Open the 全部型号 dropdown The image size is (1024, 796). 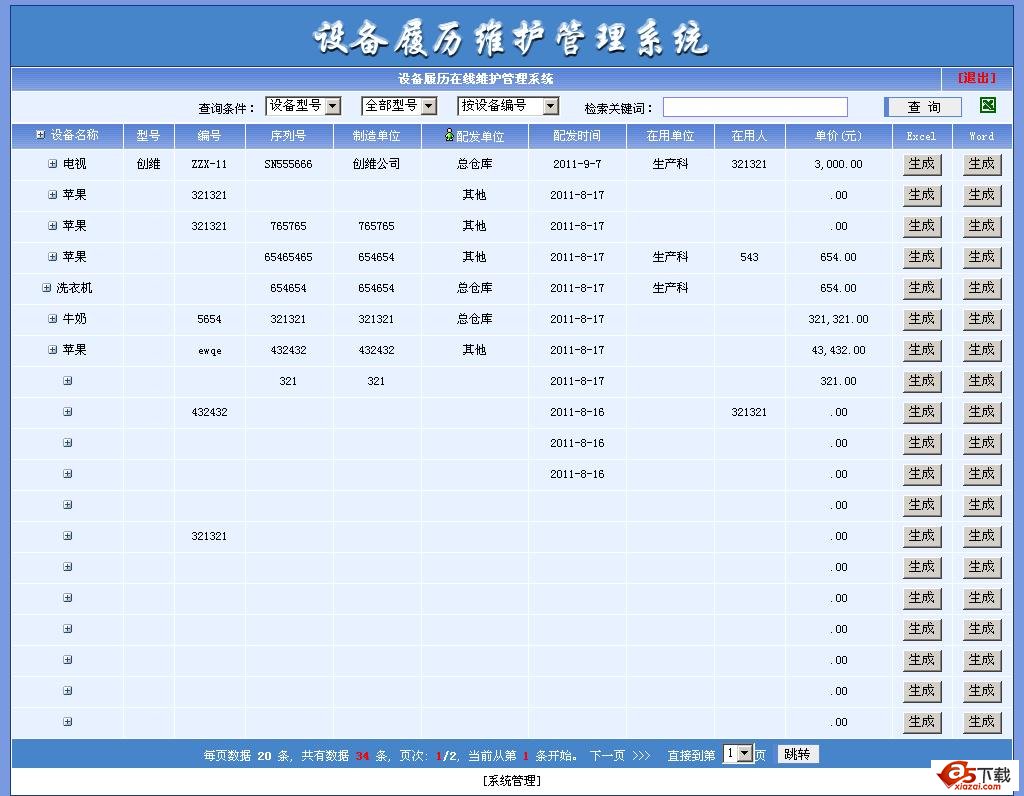tap(399, 105)
